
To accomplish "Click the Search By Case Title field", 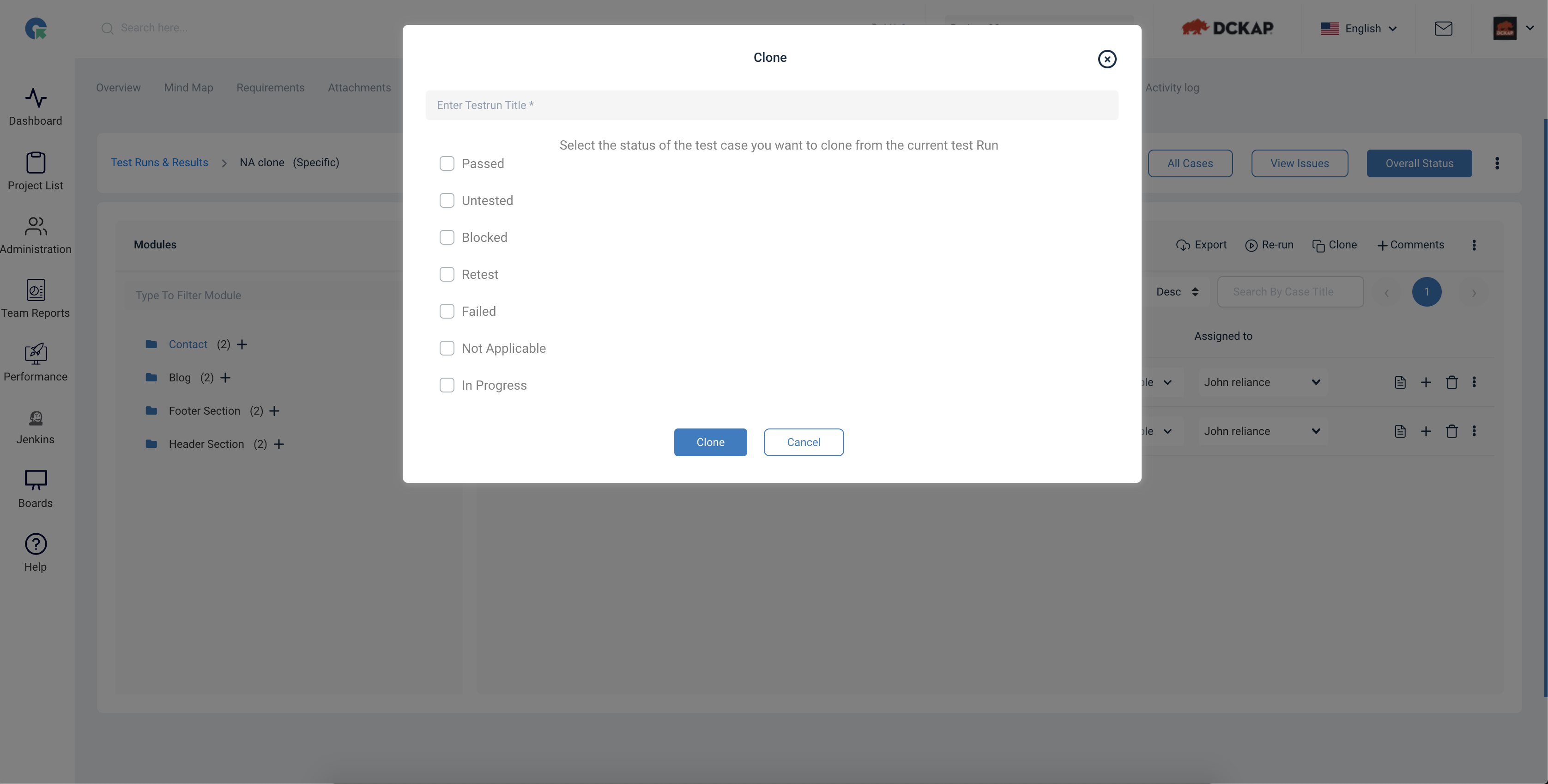I will coord(1290,292).
